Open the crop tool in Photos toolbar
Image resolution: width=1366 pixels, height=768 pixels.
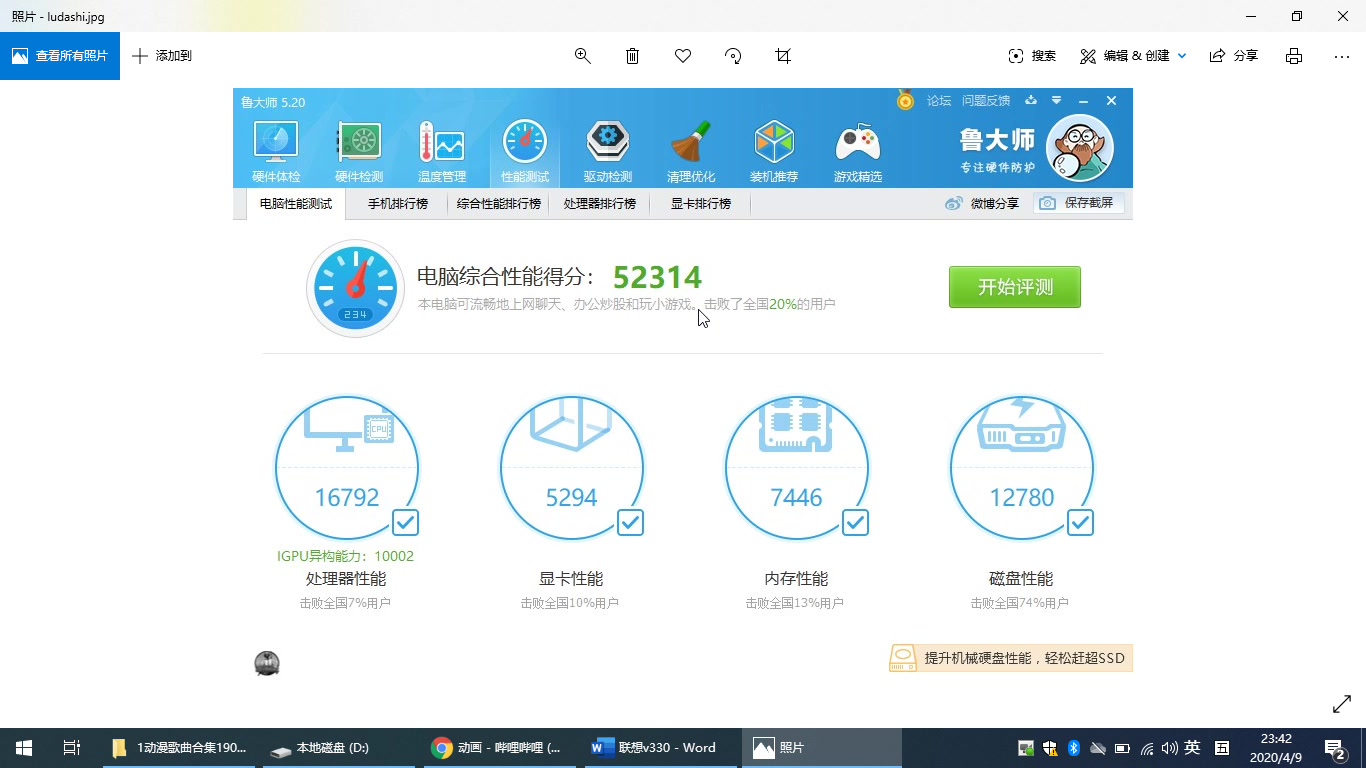tap(783, 56)
